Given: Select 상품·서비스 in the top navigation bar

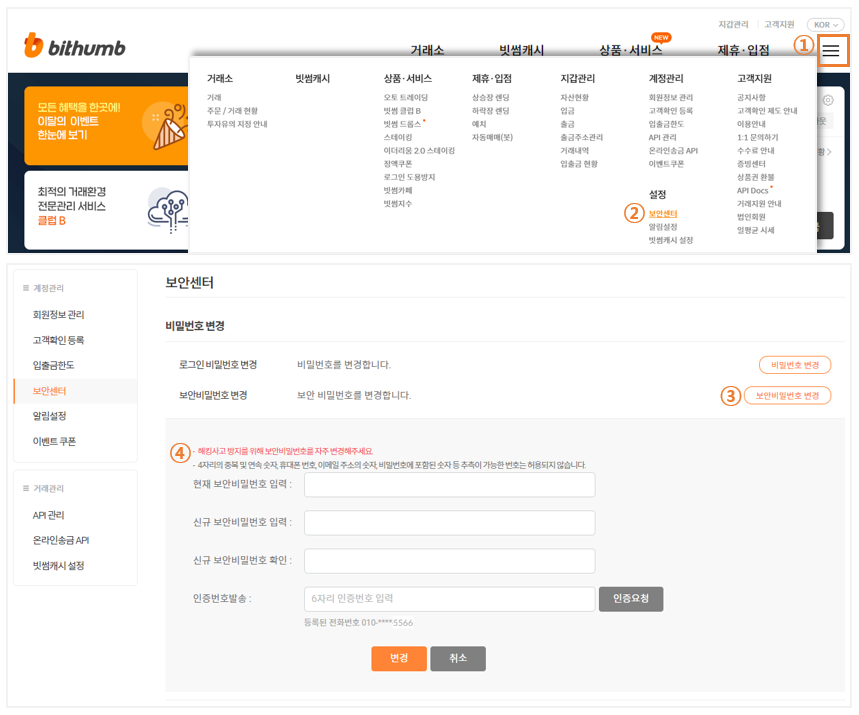Looking at the screenshot, I should tap(631, 50).
